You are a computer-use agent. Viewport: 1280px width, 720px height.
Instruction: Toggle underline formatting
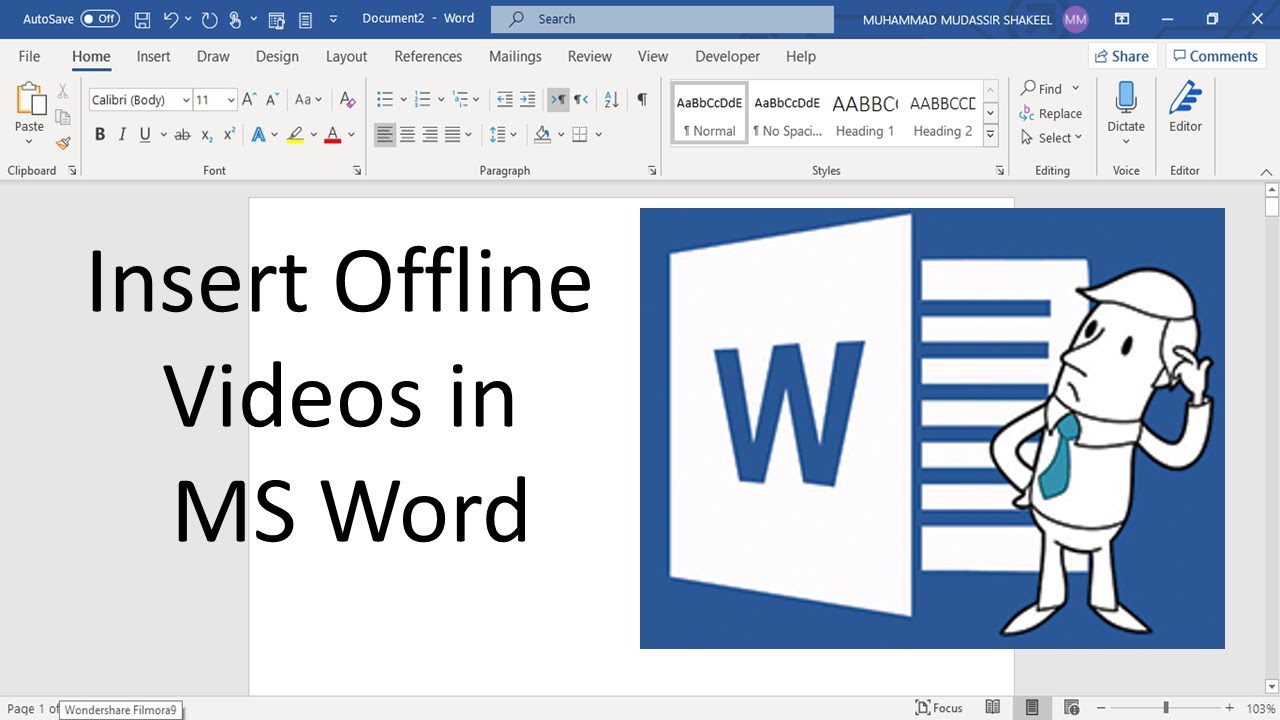[145, 135]
